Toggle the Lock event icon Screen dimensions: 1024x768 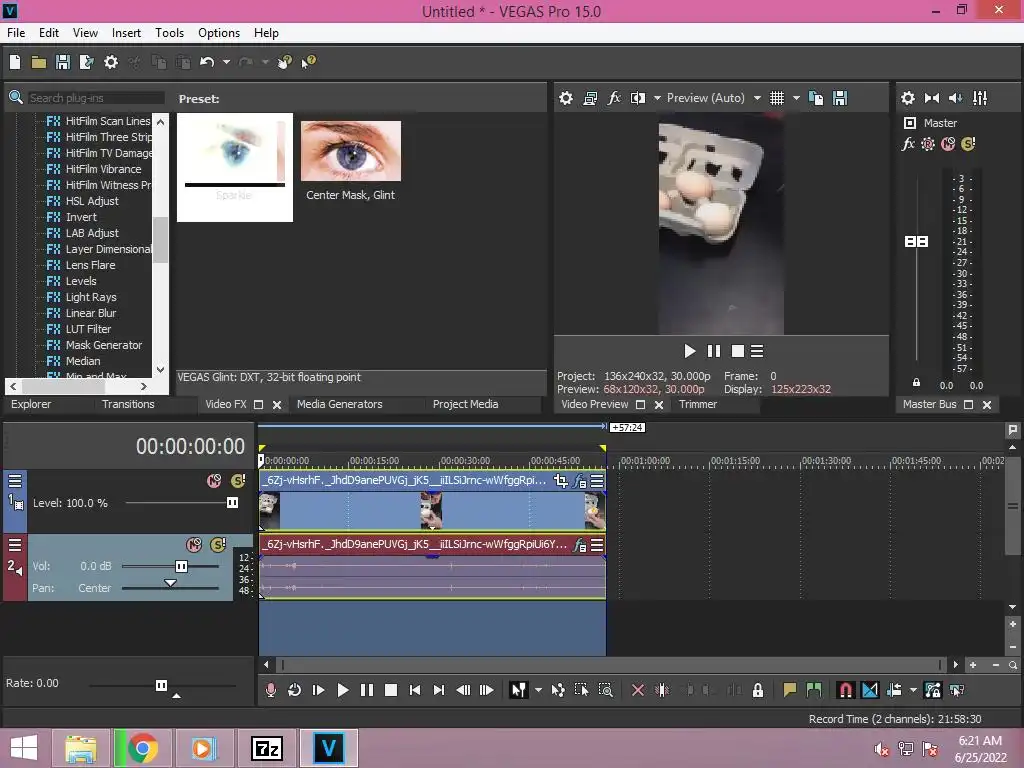[x=758, y=690]
